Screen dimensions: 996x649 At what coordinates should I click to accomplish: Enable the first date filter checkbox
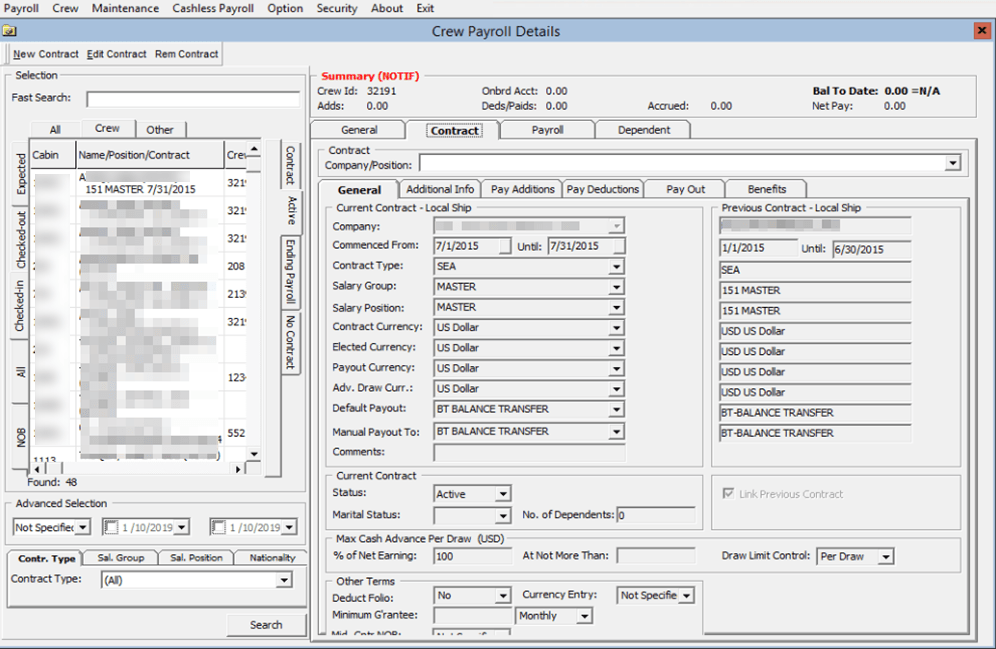point(112,527)
